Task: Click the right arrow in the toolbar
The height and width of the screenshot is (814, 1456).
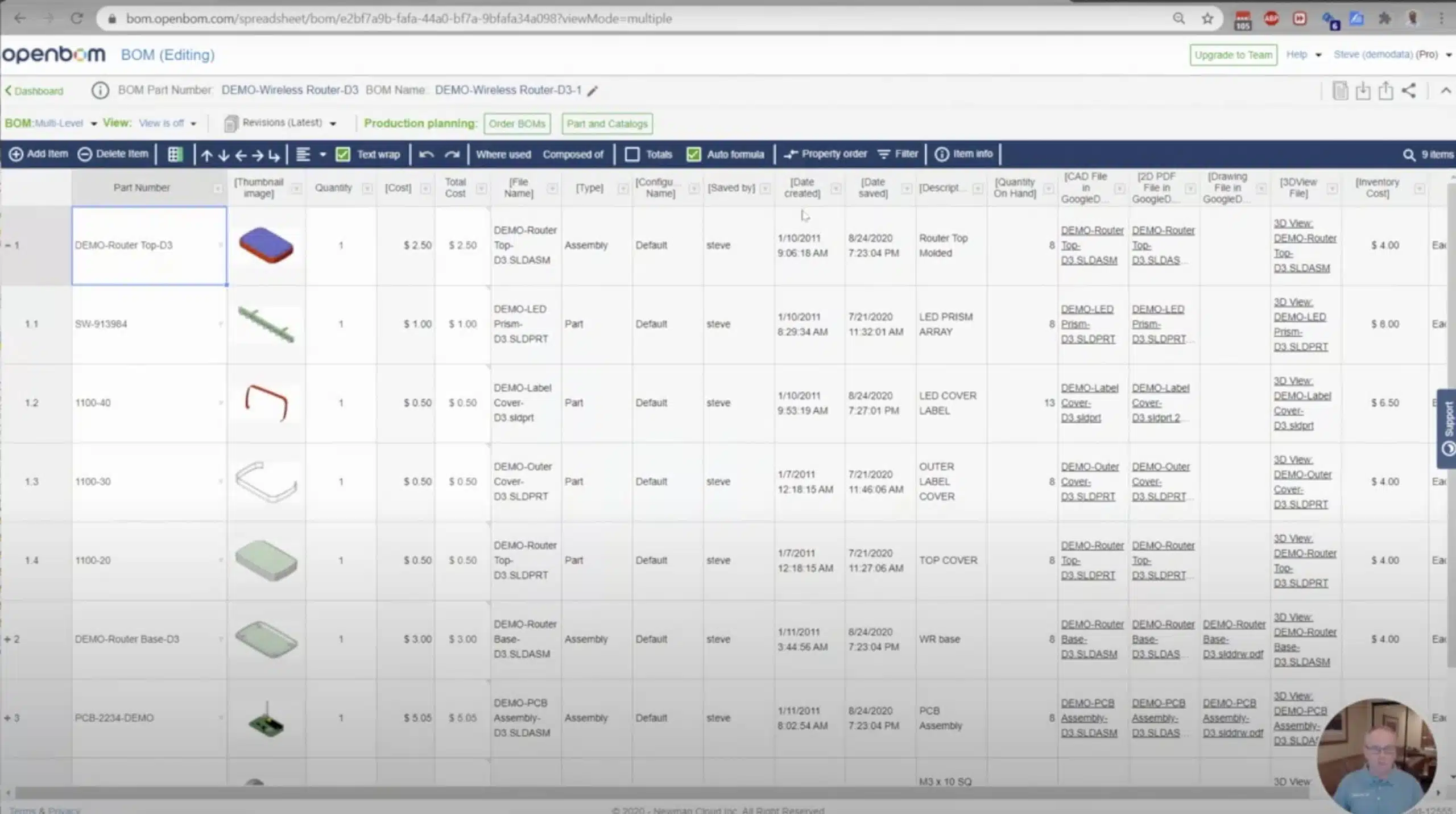Action: [x=258, y=155]
